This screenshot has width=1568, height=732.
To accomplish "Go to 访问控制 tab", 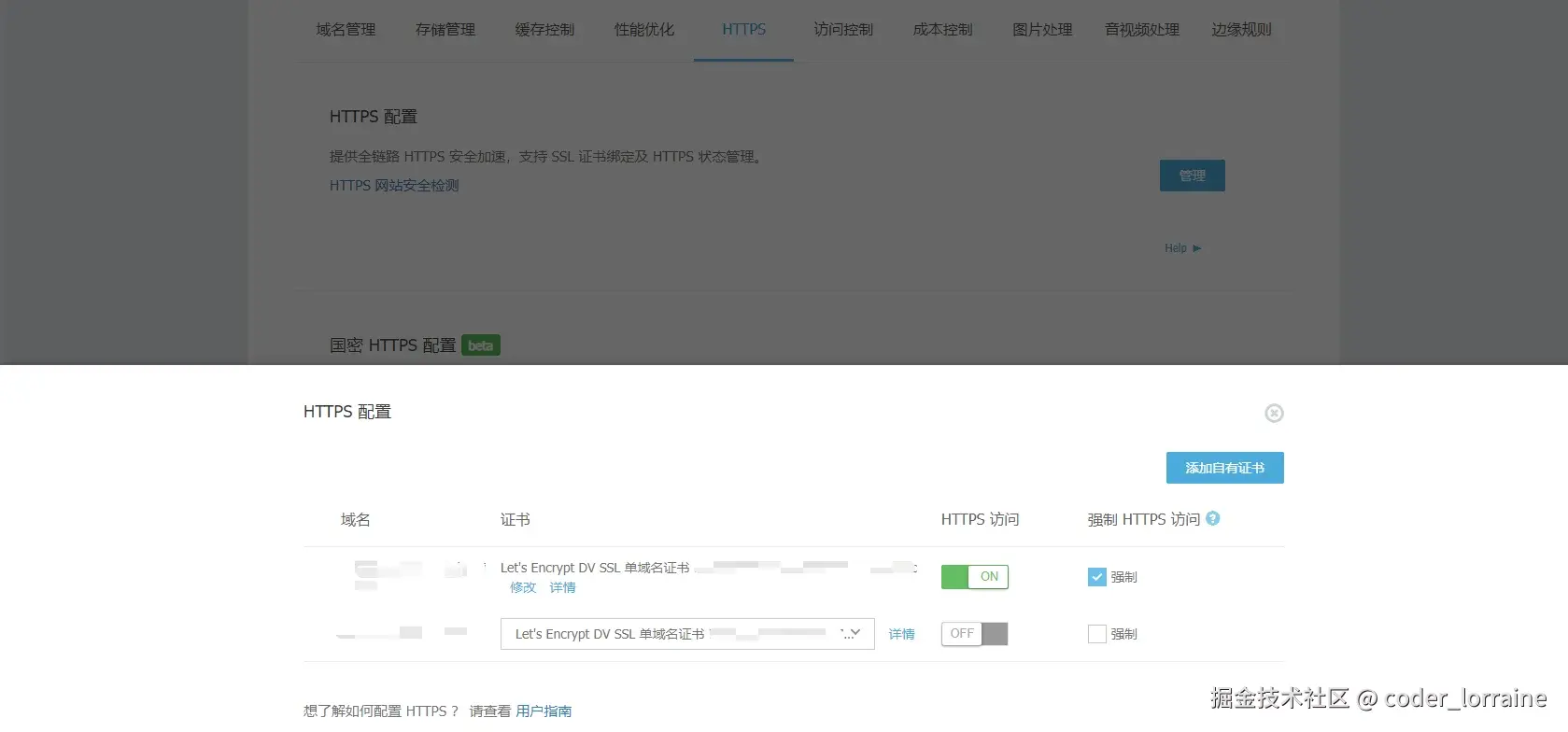I will click(x=843, y=30).
